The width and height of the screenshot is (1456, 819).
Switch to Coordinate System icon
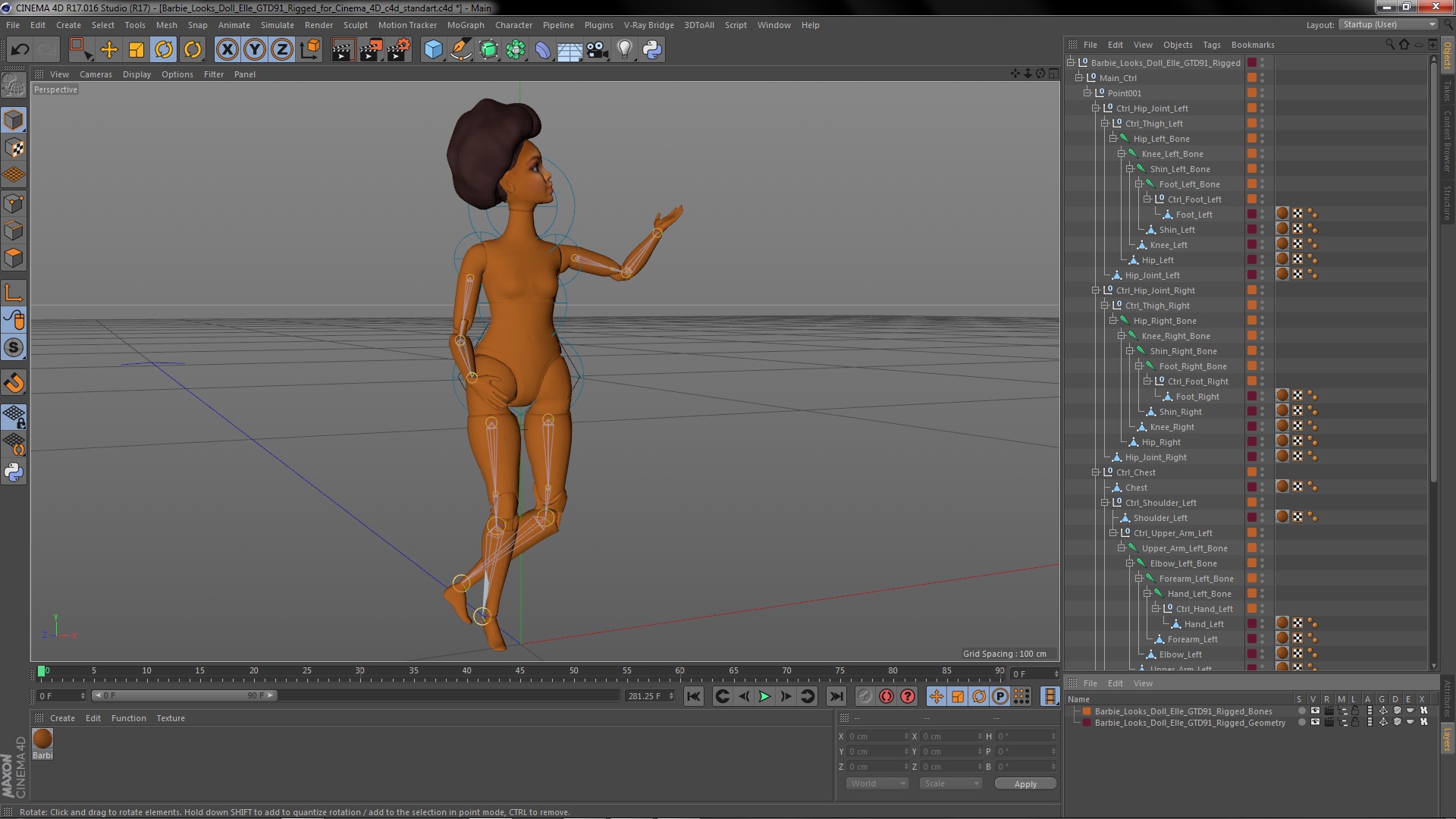[x=309, y=50]
